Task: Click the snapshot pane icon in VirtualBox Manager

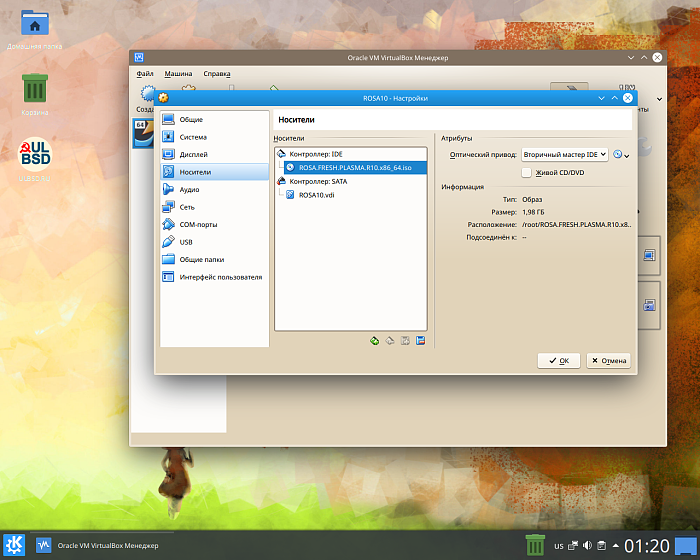Action: point(649,305)
